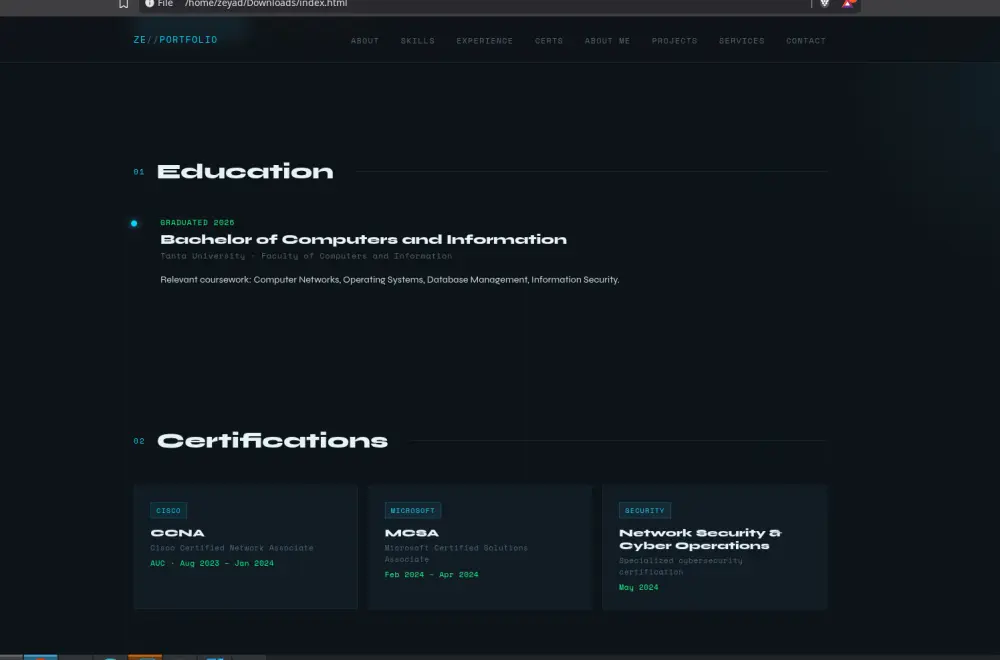Click the Certifications section heading
Image resolution: width=1000 pixels, height=660 pixels.
pos(272,441)
